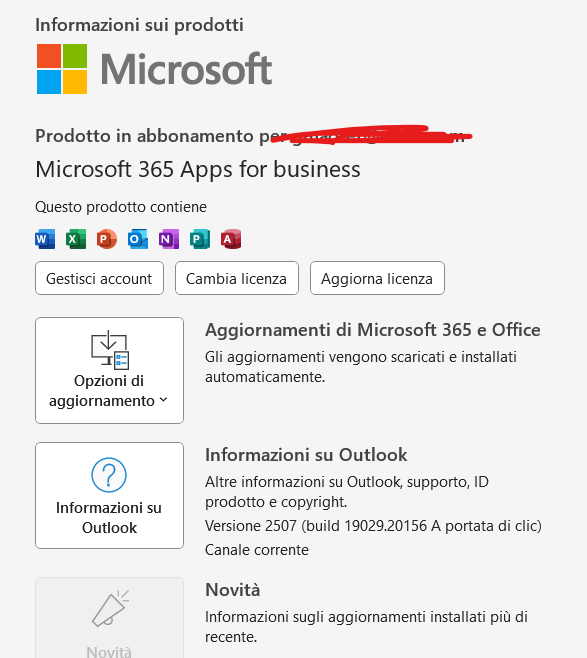Screen dimensions: 587x658
Task: Click the megaphone Novità icon
Action: pyautogui.click(x=110, y=608)
